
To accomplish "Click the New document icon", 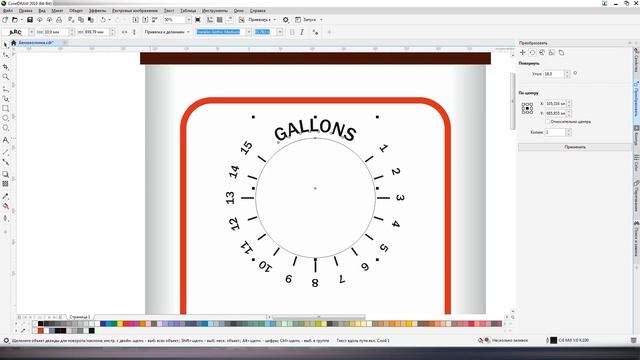I will pyautogui.click(x=5, y=20).
